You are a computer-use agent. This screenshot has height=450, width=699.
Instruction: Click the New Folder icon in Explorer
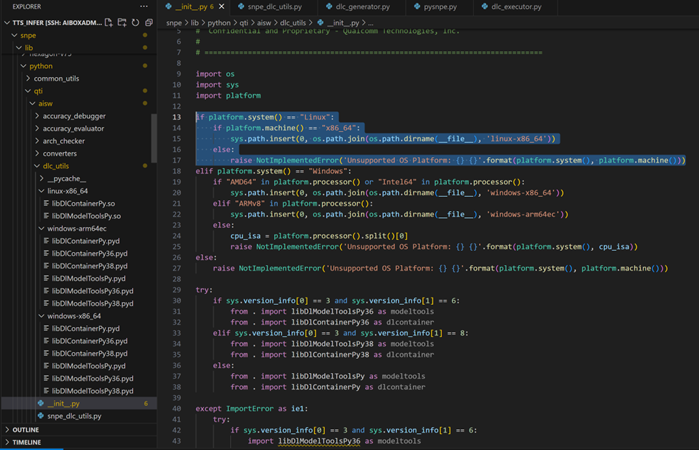click(121, 21)
